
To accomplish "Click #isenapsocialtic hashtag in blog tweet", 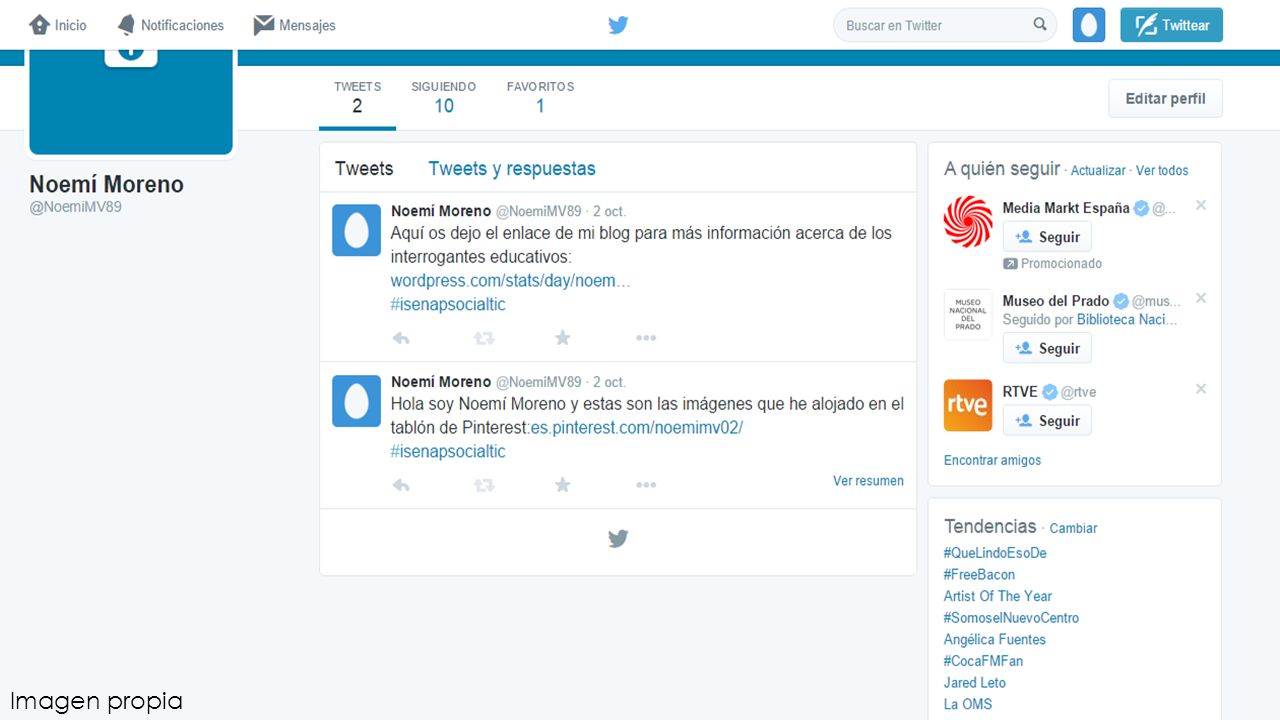I will (x=448, y=305).
